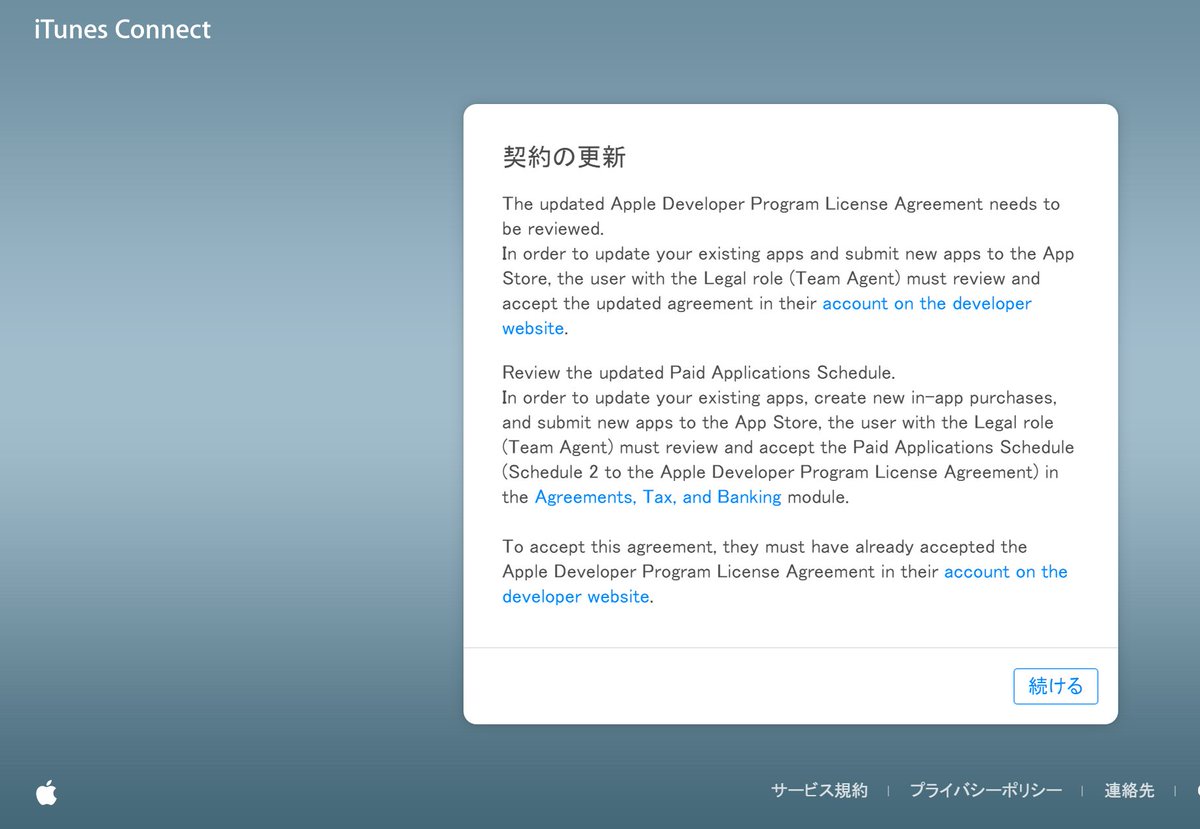Click the Apple logo icon in footer
1200x829 pixels.
[x=46, y=792]
